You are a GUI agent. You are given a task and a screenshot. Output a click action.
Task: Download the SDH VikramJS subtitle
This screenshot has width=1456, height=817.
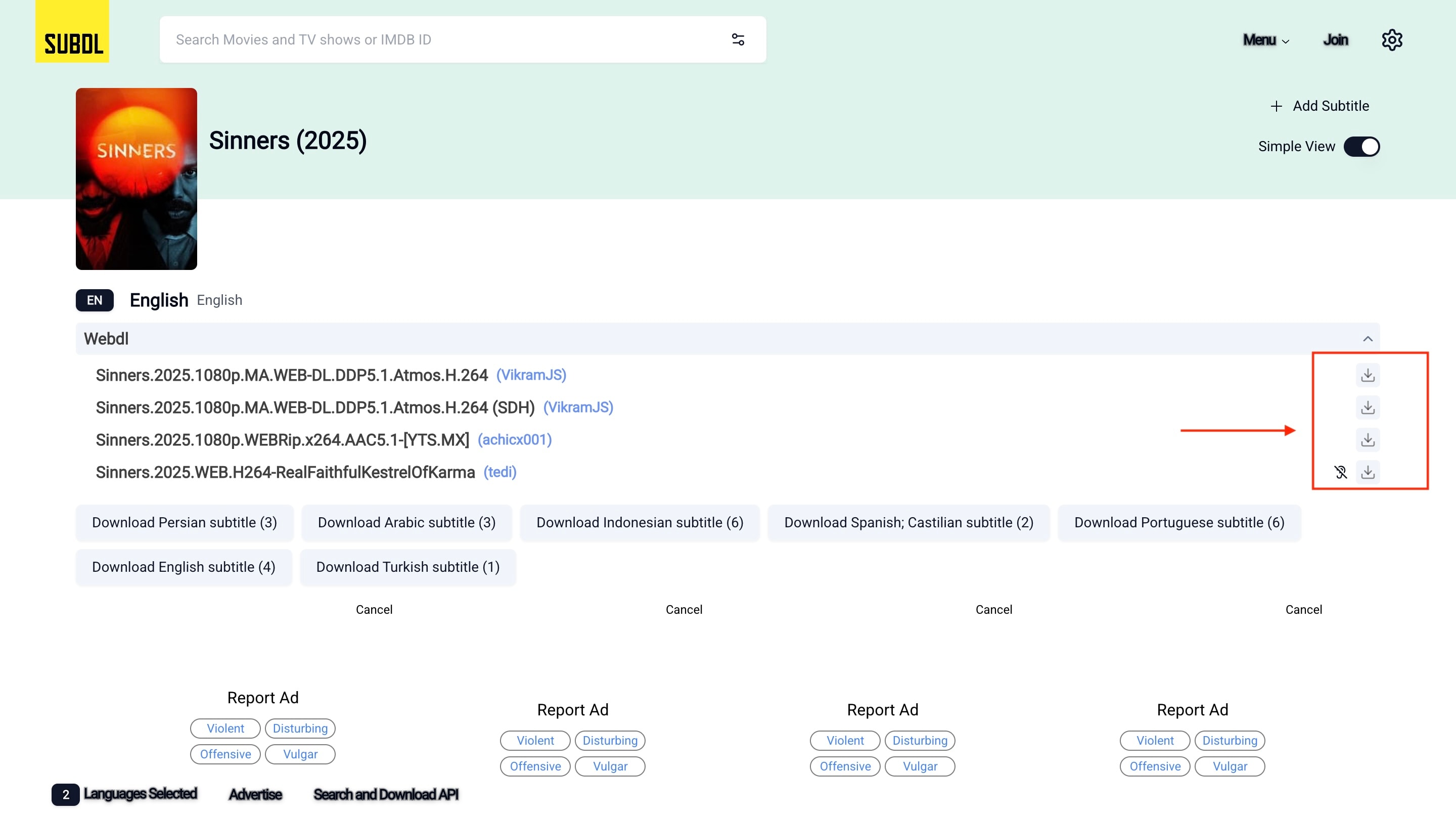tap(1368, 407)
